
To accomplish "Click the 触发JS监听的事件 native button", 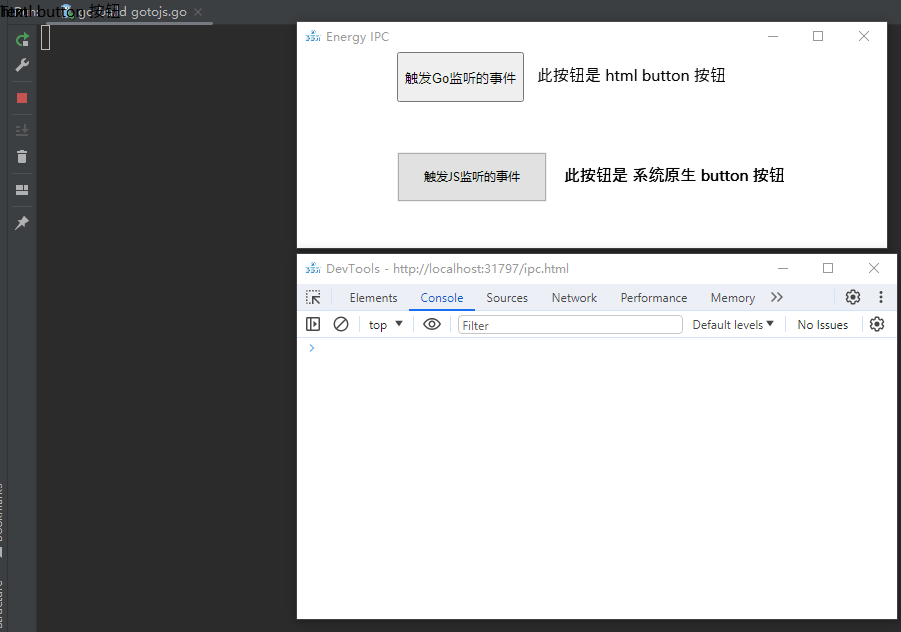I will pos(472,177).
